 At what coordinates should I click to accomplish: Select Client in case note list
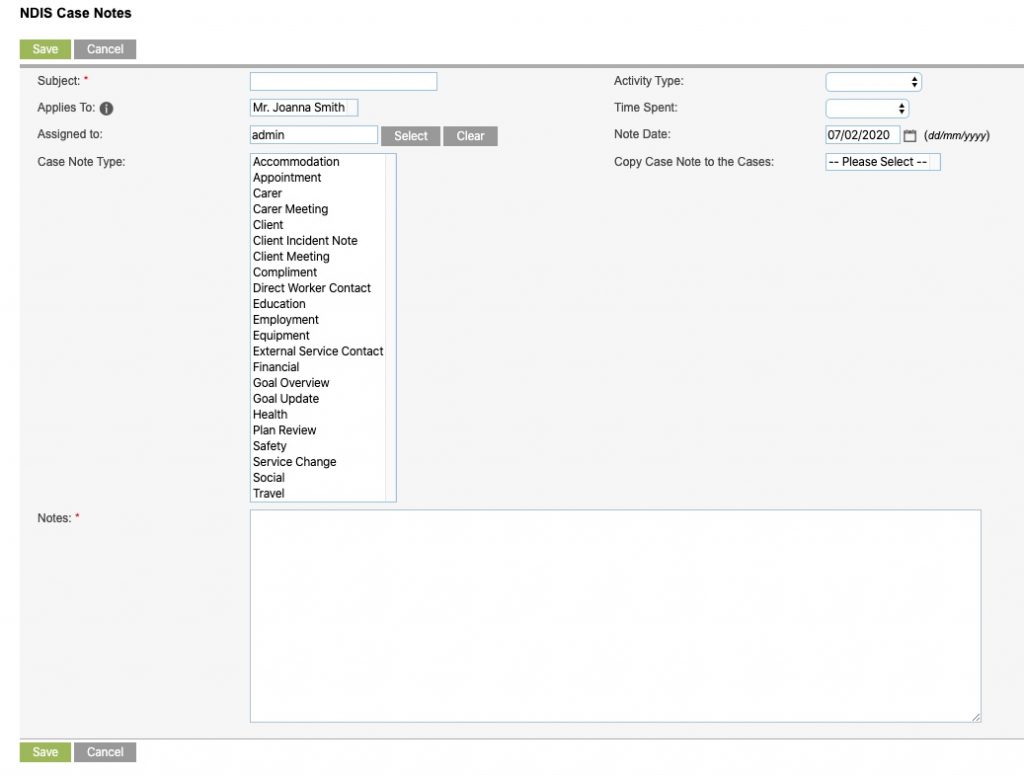click(x=318, y=225)
